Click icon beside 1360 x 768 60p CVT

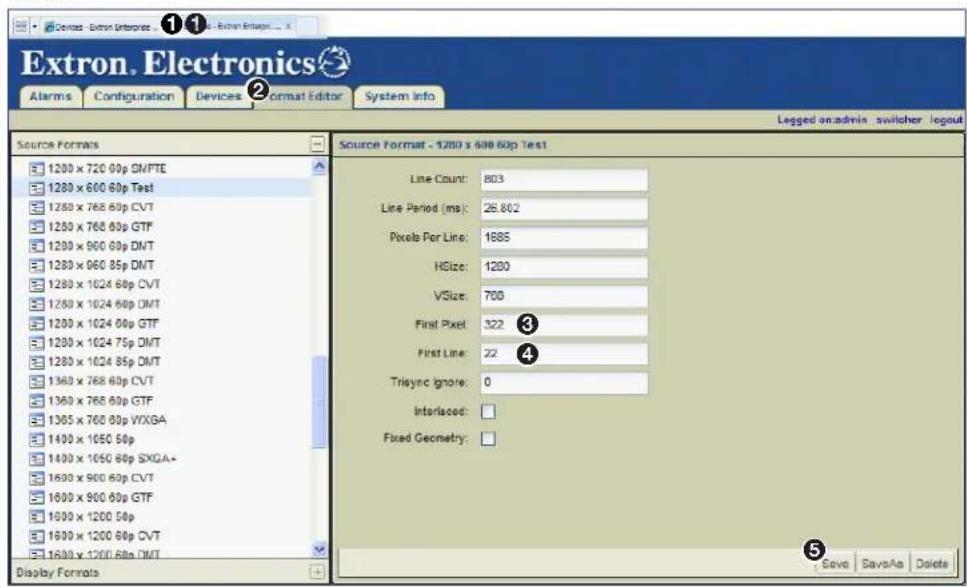[37, 380]
